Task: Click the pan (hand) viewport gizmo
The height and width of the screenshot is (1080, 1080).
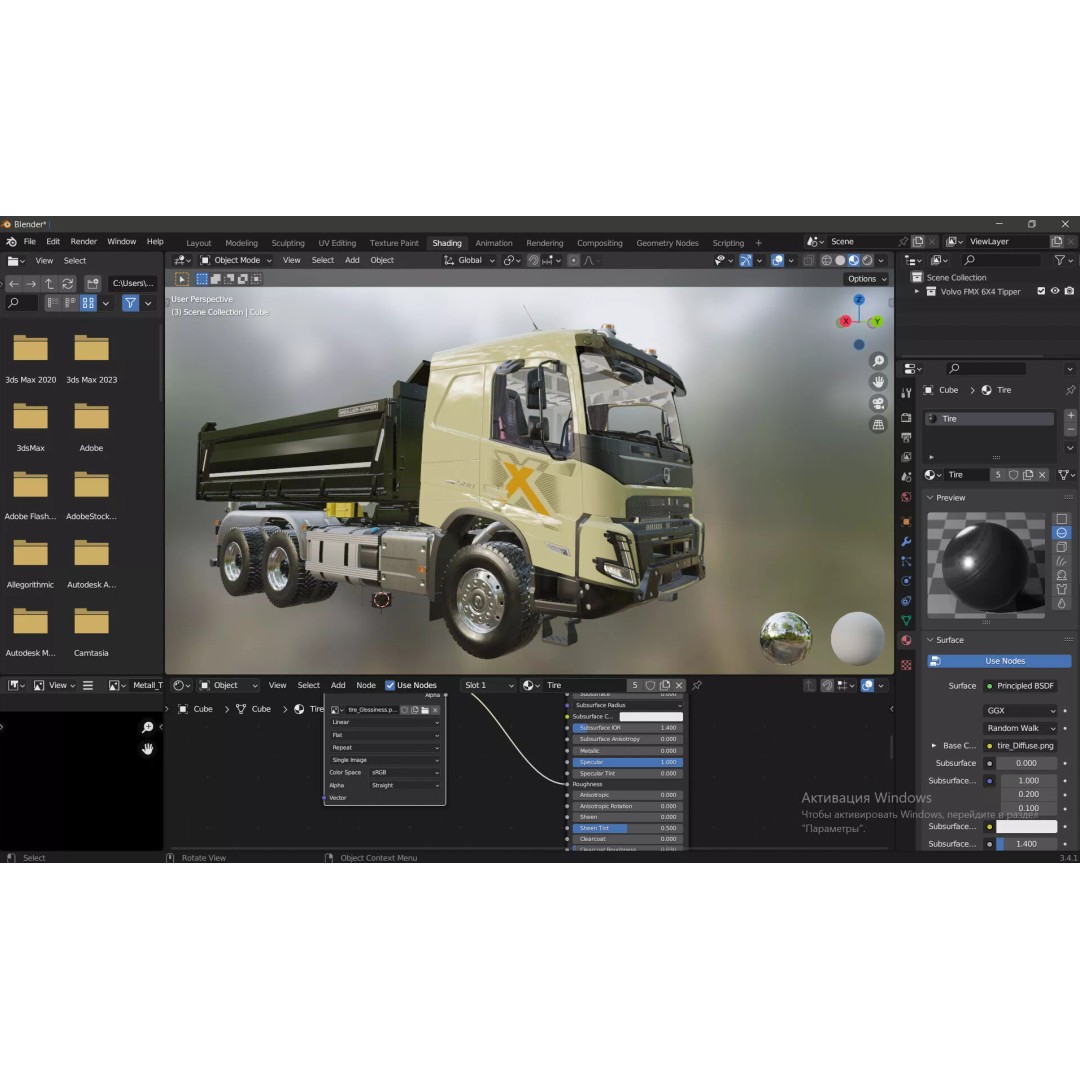Action: coord(878,382)
